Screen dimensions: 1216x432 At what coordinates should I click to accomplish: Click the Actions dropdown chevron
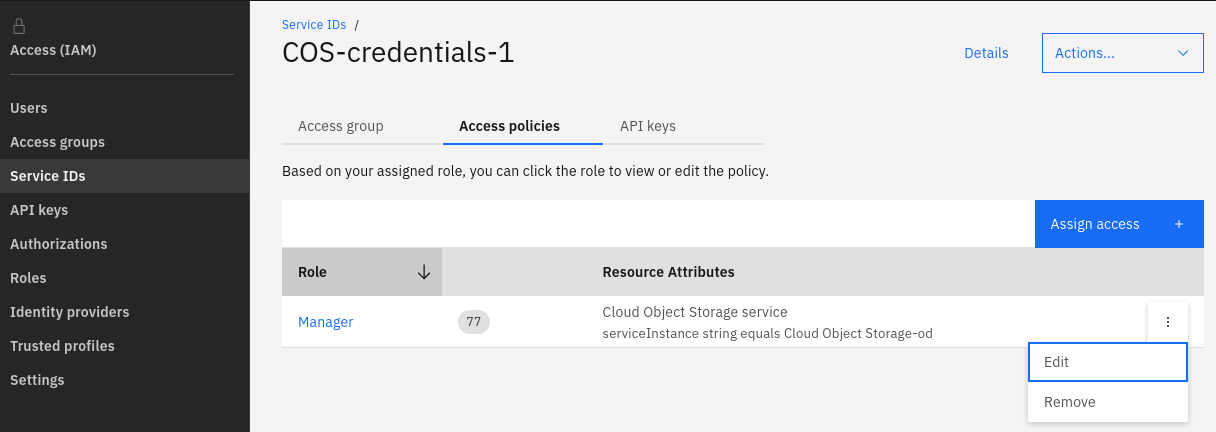coord(1183,53)
